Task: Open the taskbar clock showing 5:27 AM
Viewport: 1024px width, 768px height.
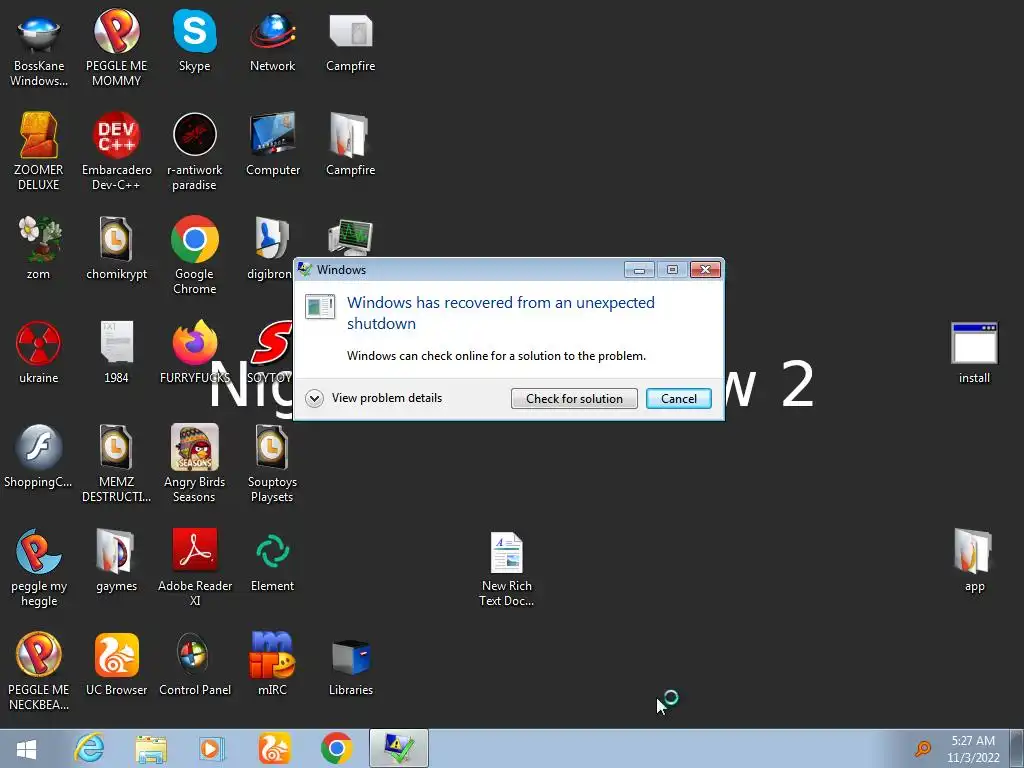Action: point(973,749)
